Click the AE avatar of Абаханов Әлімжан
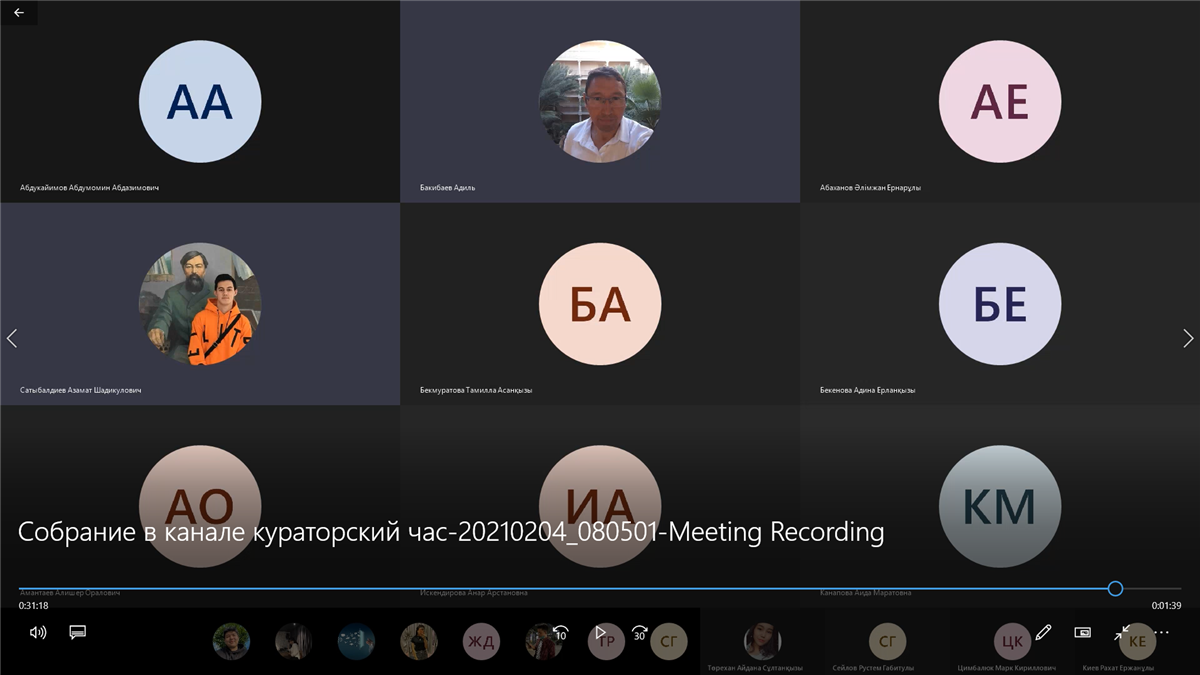 tap(1000, 101)
